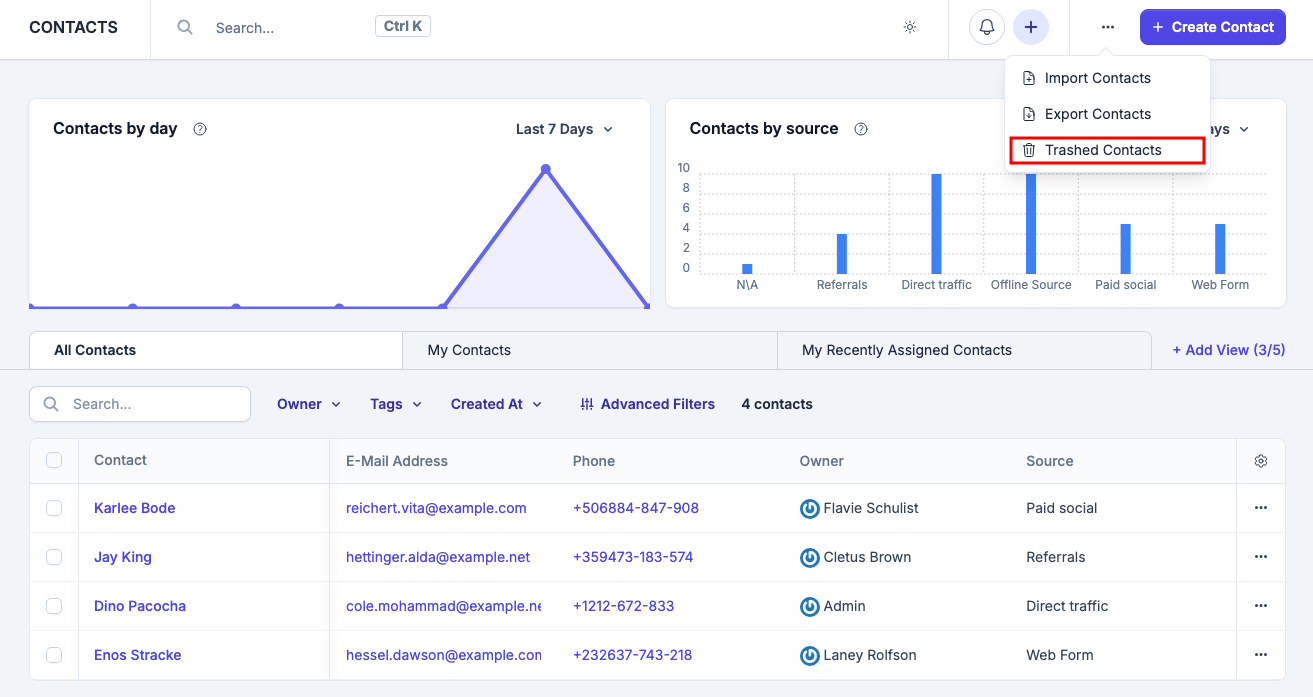The image size is (1313, 697).
Task: Choose Trashed Contacts from menu
Action: (x=1107, y=150)
